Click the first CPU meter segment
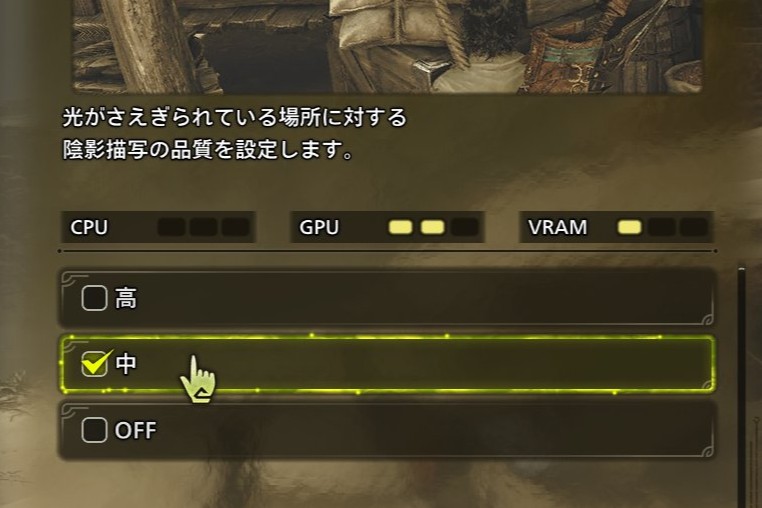This screenshot has height=508, width=762. (171, 227)
